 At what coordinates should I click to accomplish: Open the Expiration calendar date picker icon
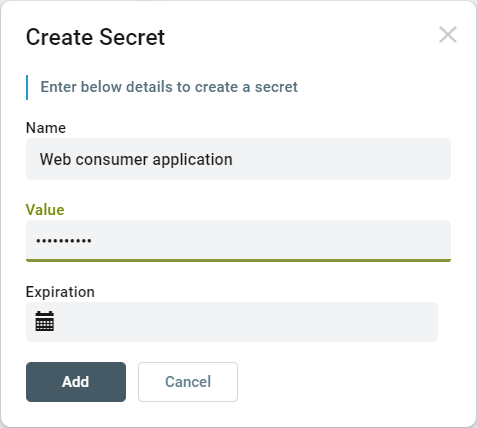point(45,321)
